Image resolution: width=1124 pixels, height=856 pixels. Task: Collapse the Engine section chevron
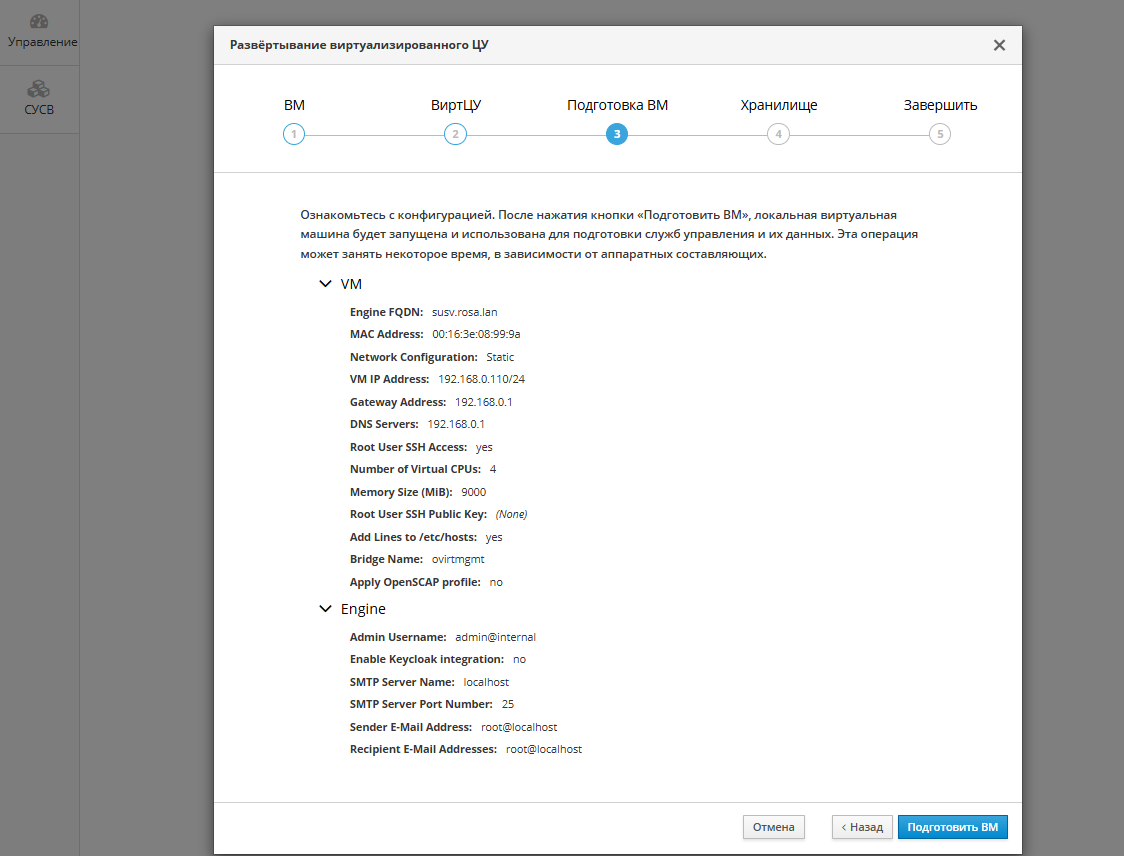click(x=325, y=608)
